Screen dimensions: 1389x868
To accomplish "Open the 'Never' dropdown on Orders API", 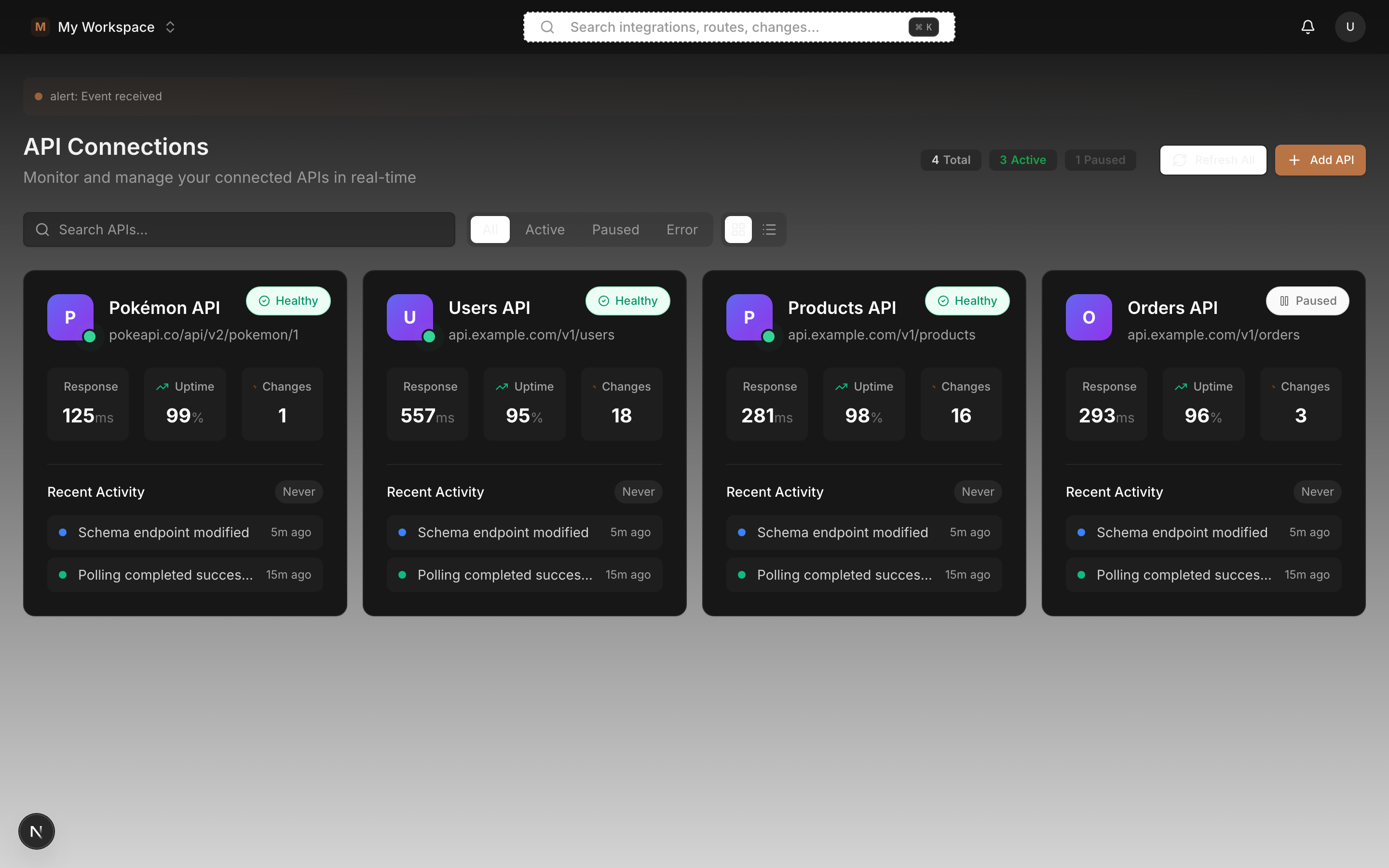I will pos(1317,491).
